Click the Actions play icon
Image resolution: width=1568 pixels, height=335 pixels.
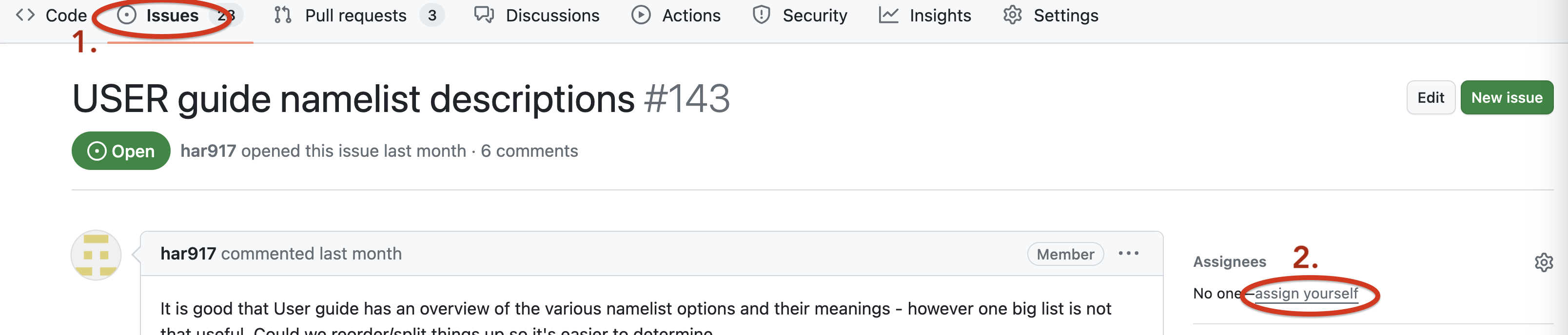(640, 15)
